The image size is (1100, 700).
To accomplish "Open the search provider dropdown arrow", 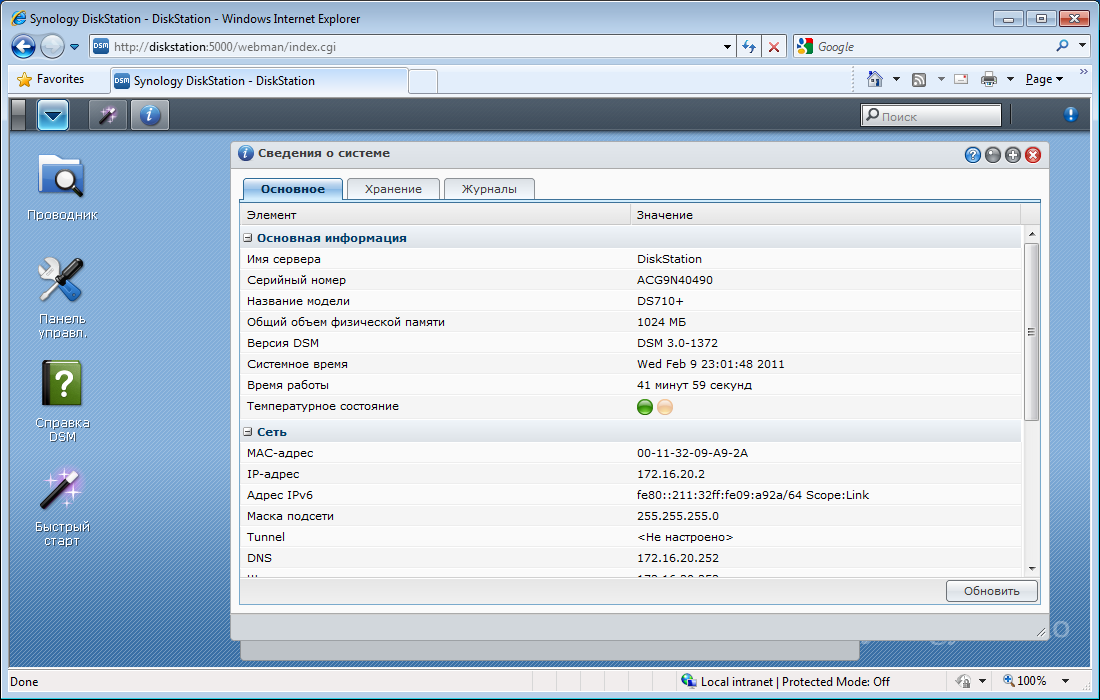I will click(1083, 46).
